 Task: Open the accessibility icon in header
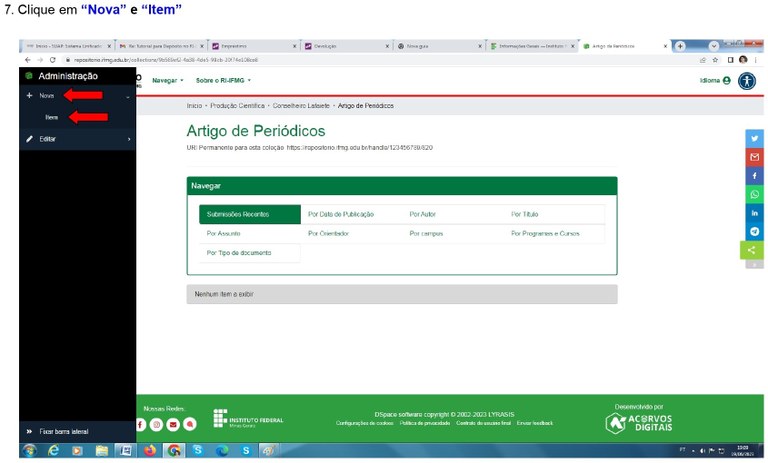pos(746,80)
